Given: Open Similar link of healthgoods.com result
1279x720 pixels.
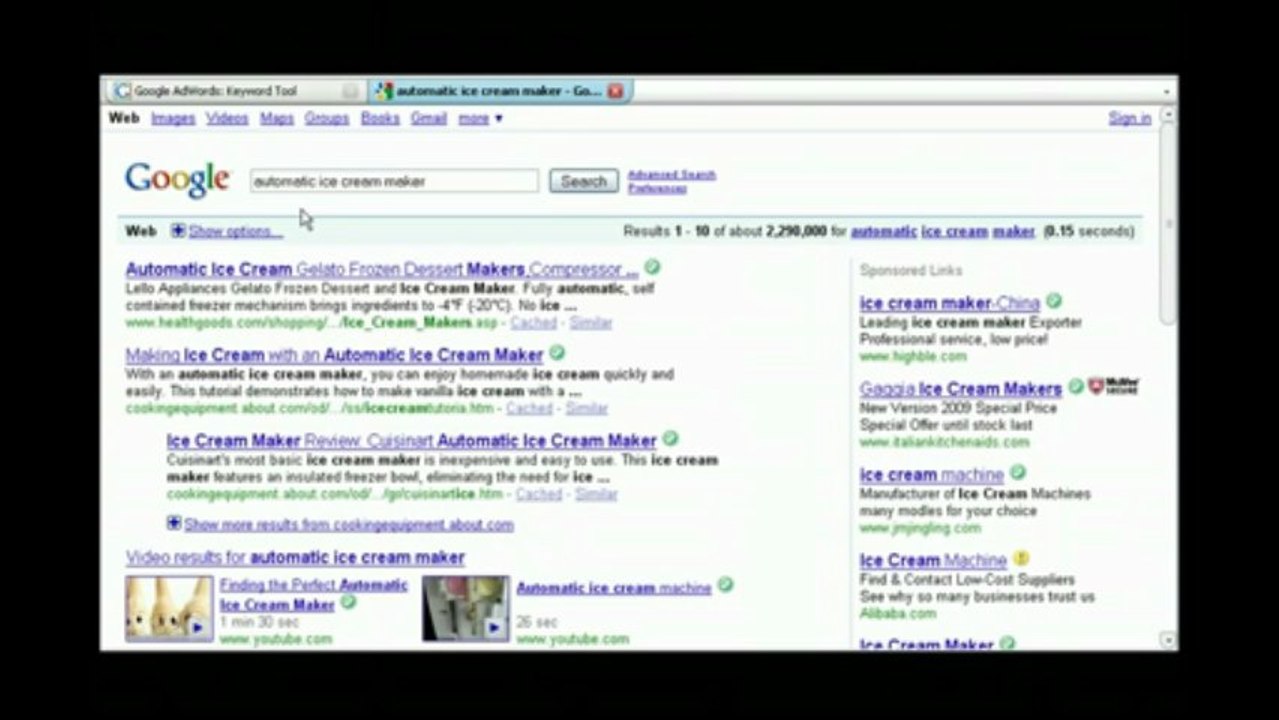Looking at the screenshot, I should click(x=590, y=323).
